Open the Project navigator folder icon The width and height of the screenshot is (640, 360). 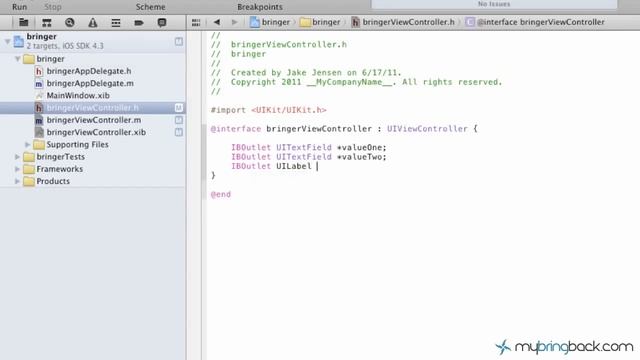(x=24, y=22)
